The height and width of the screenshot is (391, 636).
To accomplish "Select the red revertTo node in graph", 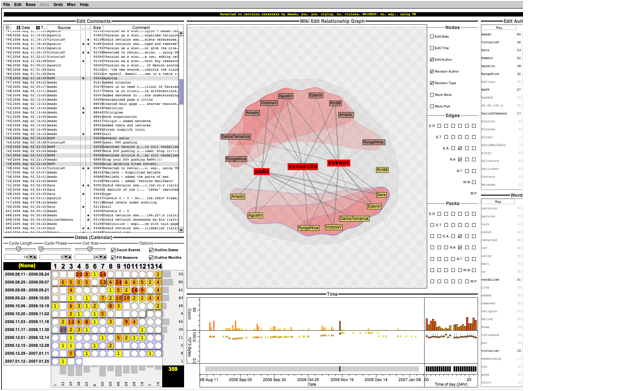I will pos(303,166).
